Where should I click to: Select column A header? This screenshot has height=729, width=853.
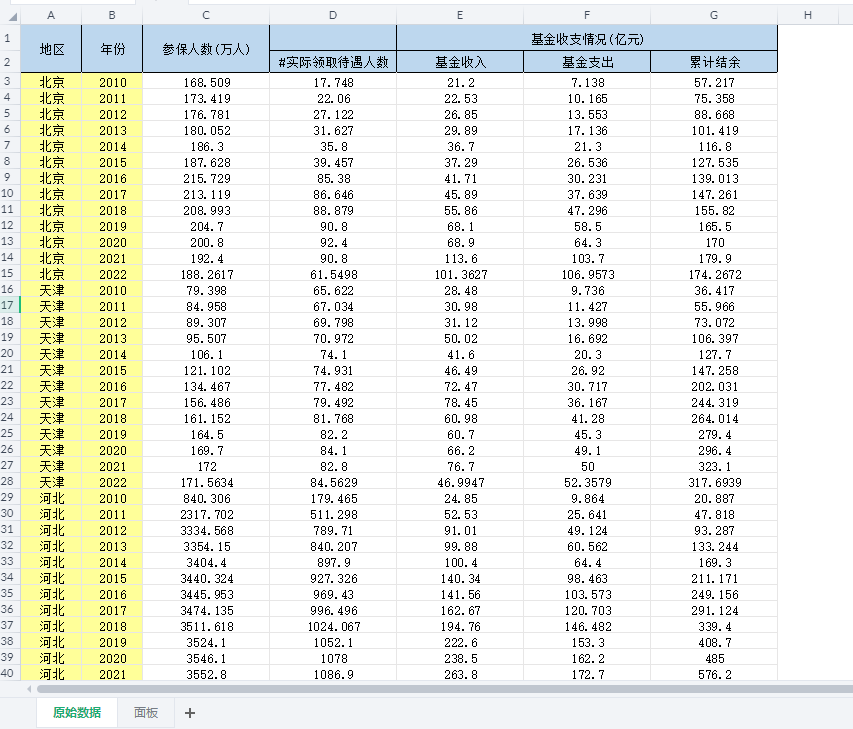51,14
